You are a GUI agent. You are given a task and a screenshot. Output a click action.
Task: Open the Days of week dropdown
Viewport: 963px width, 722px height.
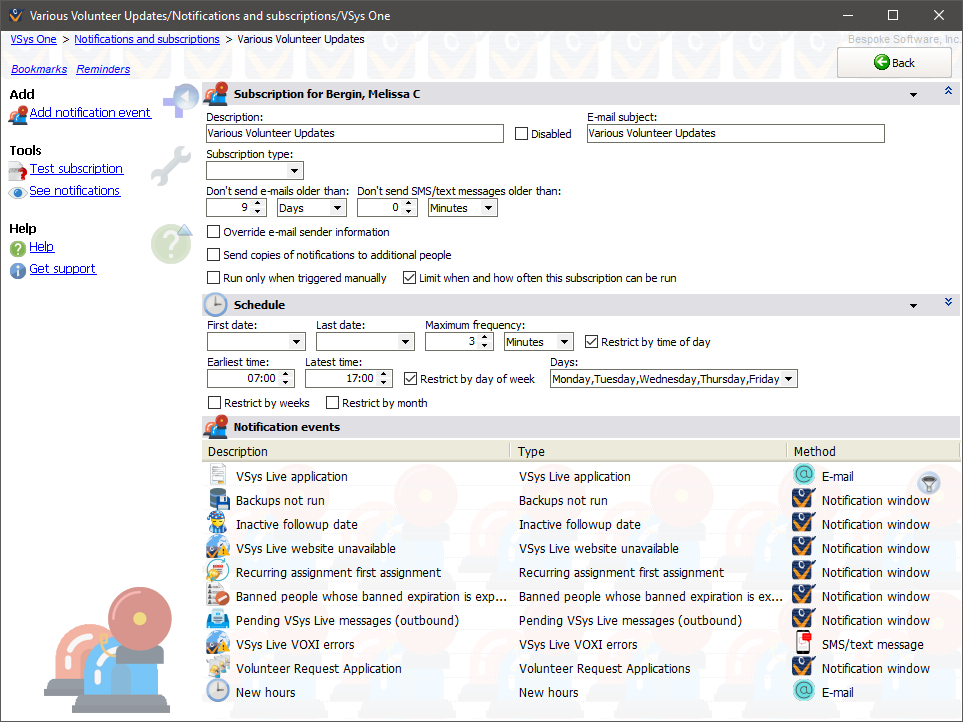click(x=789, y=379)
